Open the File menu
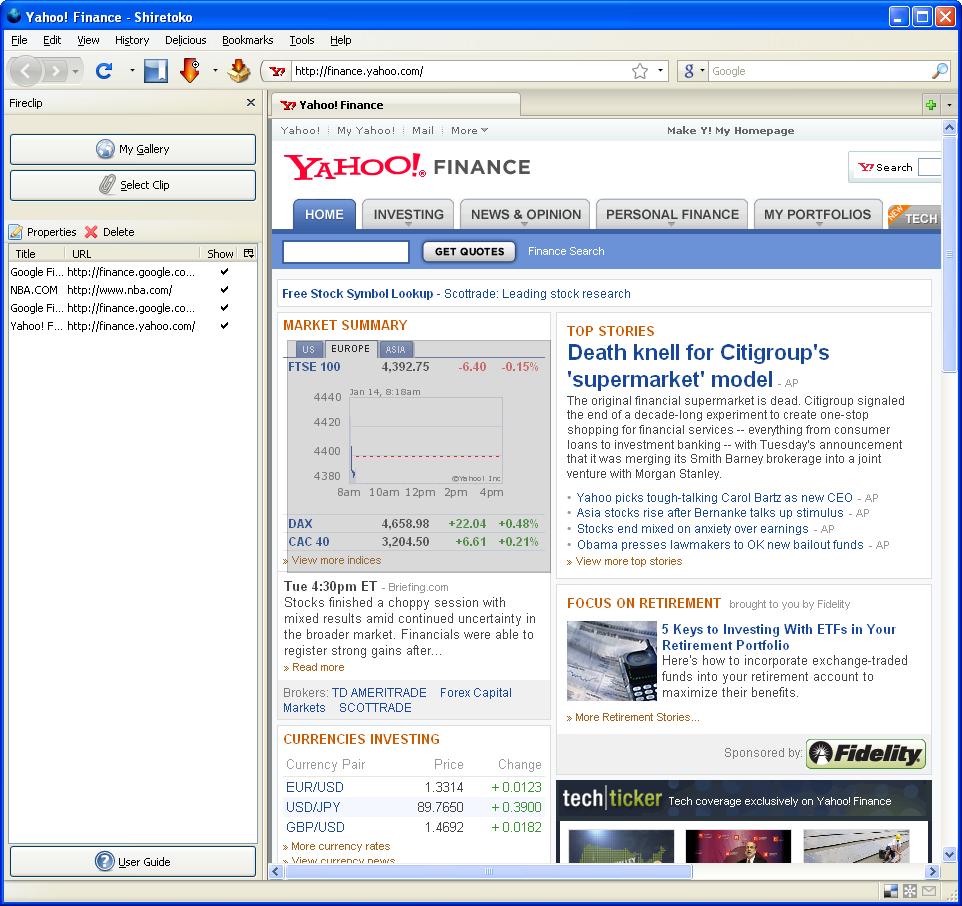 pyautogui.click(x=19, y=40)
